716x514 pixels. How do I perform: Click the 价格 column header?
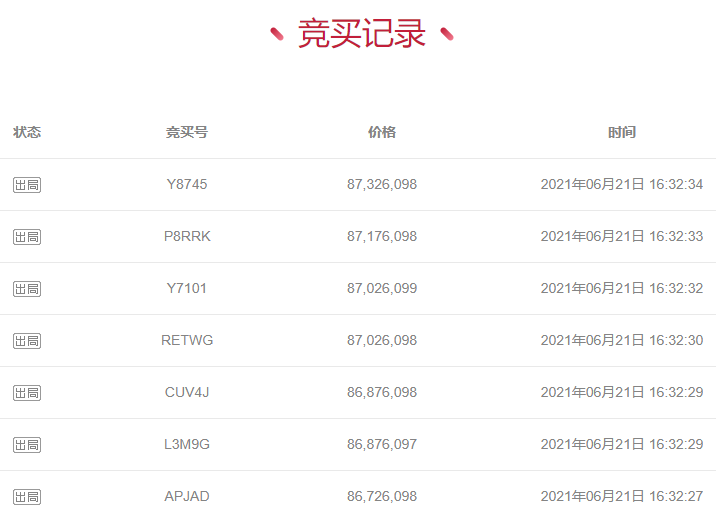[382, 132]
